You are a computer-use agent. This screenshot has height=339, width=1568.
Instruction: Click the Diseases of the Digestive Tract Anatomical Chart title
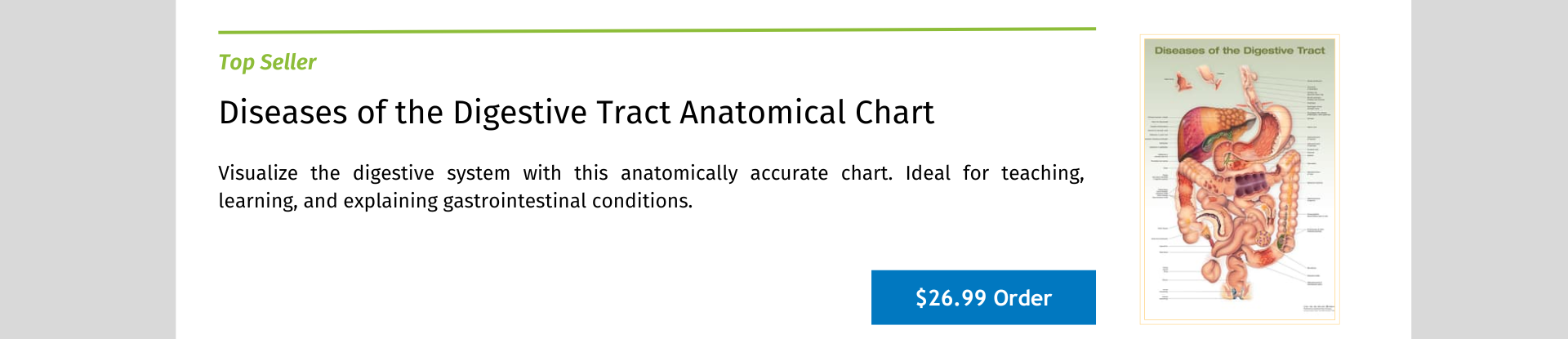[x=576, y=113]
